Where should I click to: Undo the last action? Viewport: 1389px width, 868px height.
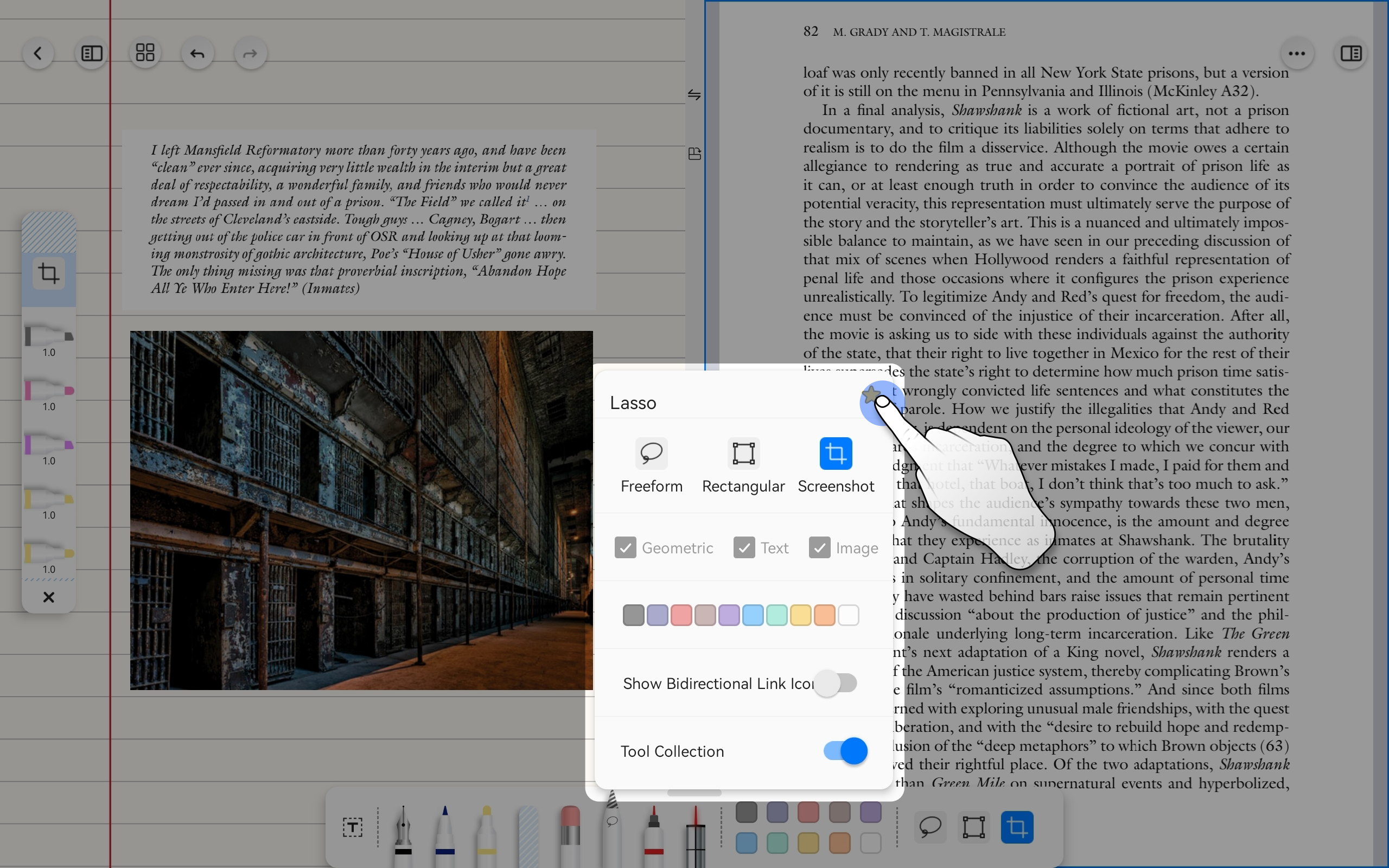[x=197, y=53]
